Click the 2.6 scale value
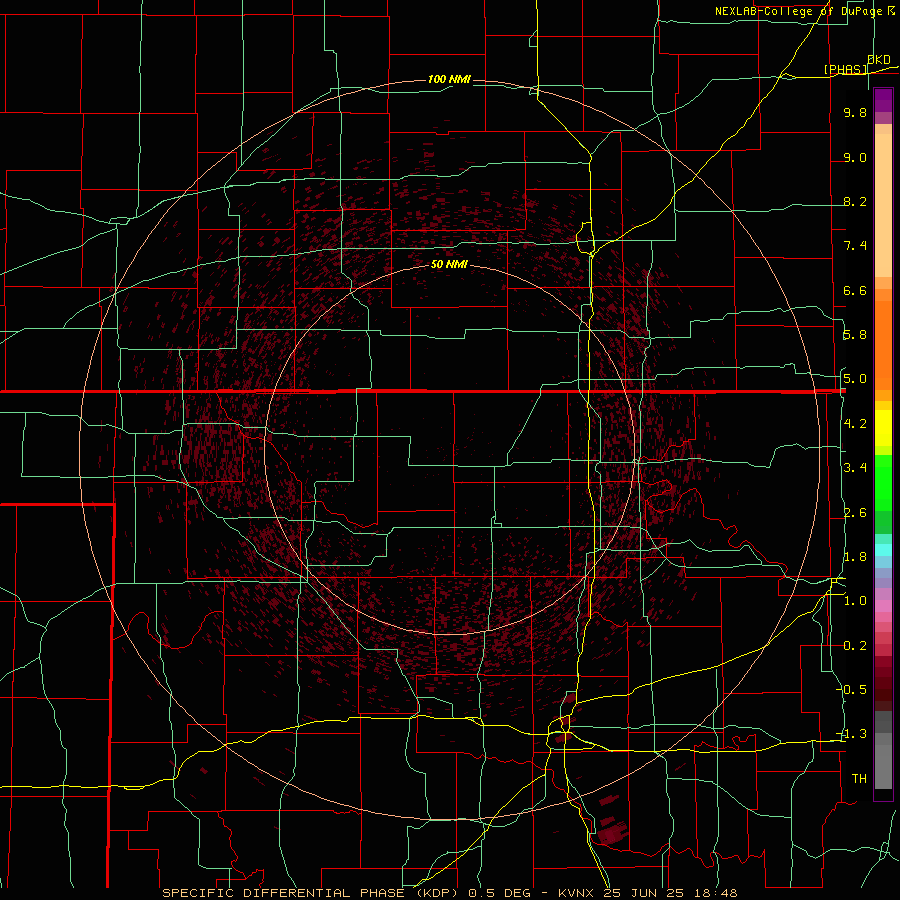Viewport: 900px width, 900px height. [x=855, y=513]
